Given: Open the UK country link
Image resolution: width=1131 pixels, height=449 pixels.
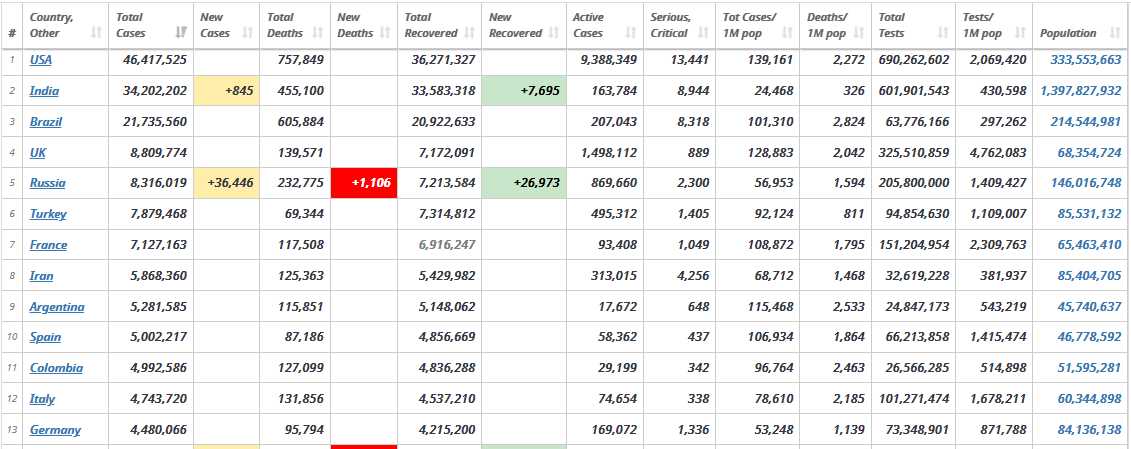Looking at the screenshot, I should (38, 153).
